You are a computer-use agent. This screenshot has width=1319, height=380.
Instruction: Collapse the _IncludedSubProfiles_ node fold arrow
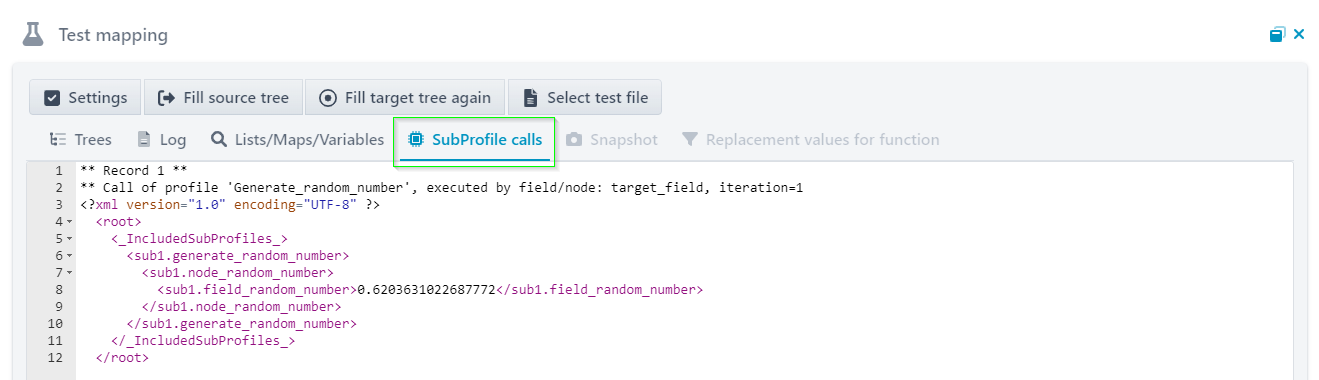click(70, 238)
